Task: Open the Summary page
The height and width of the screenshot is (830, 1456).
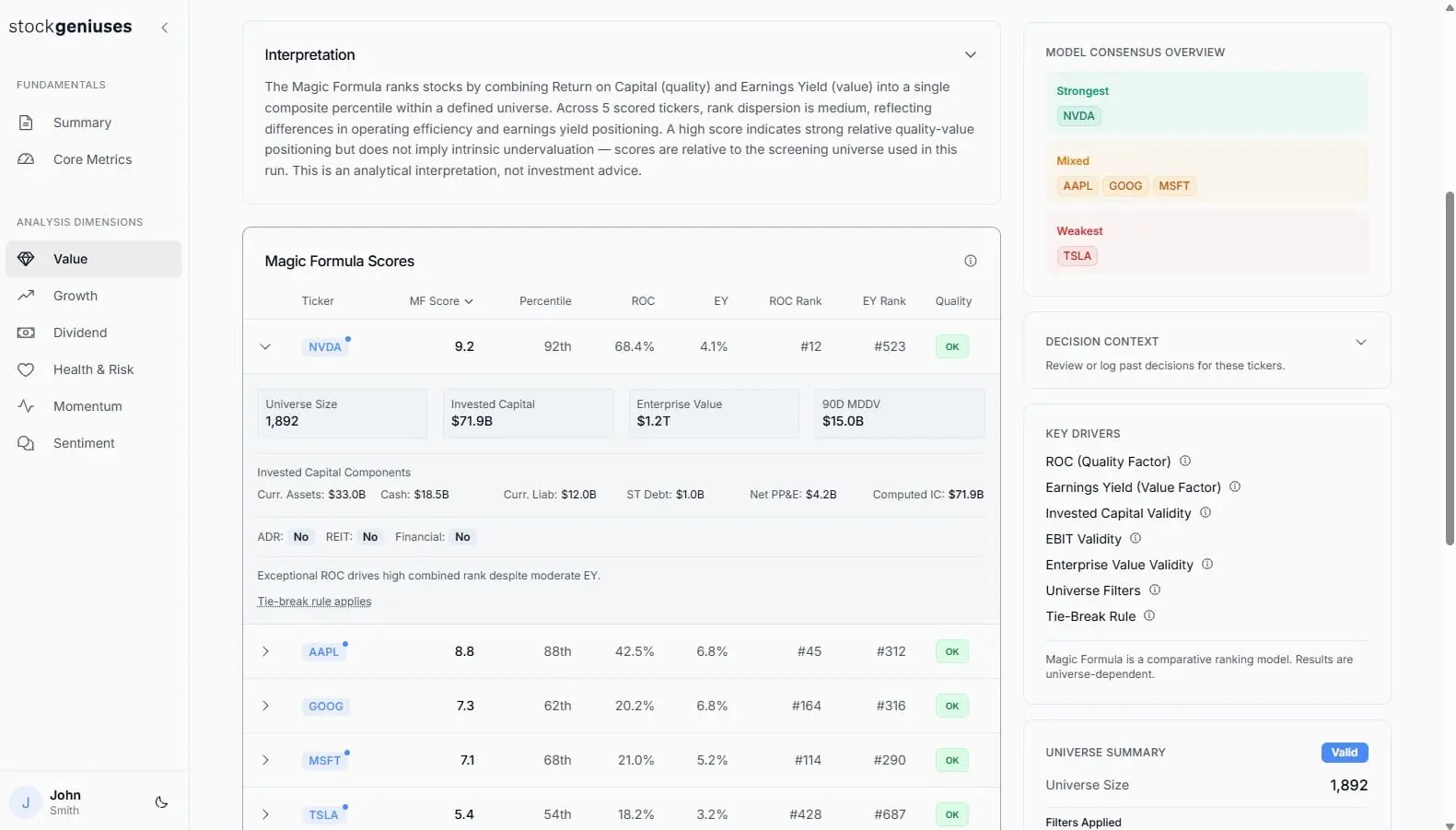Action: [x=94, y=123]
